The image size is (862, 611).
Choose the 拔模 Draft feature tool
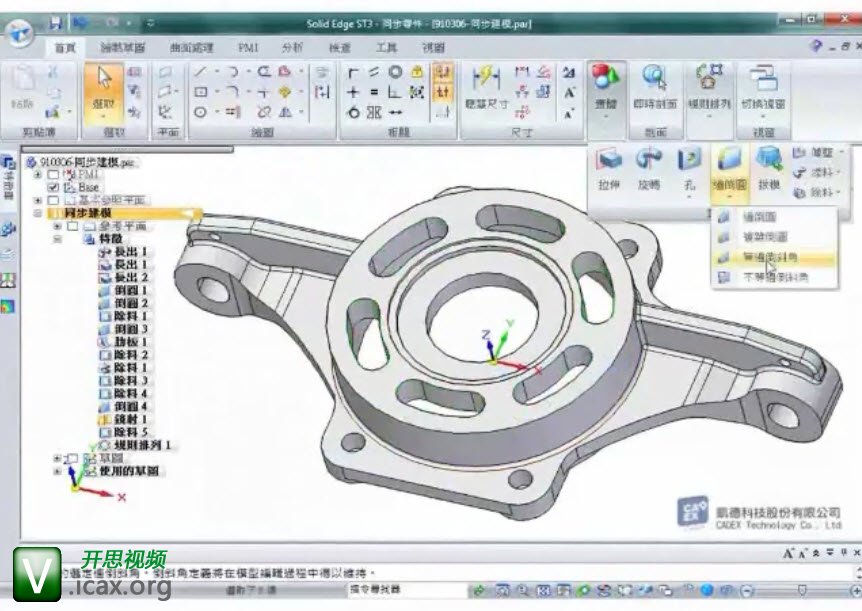[769, 170]
